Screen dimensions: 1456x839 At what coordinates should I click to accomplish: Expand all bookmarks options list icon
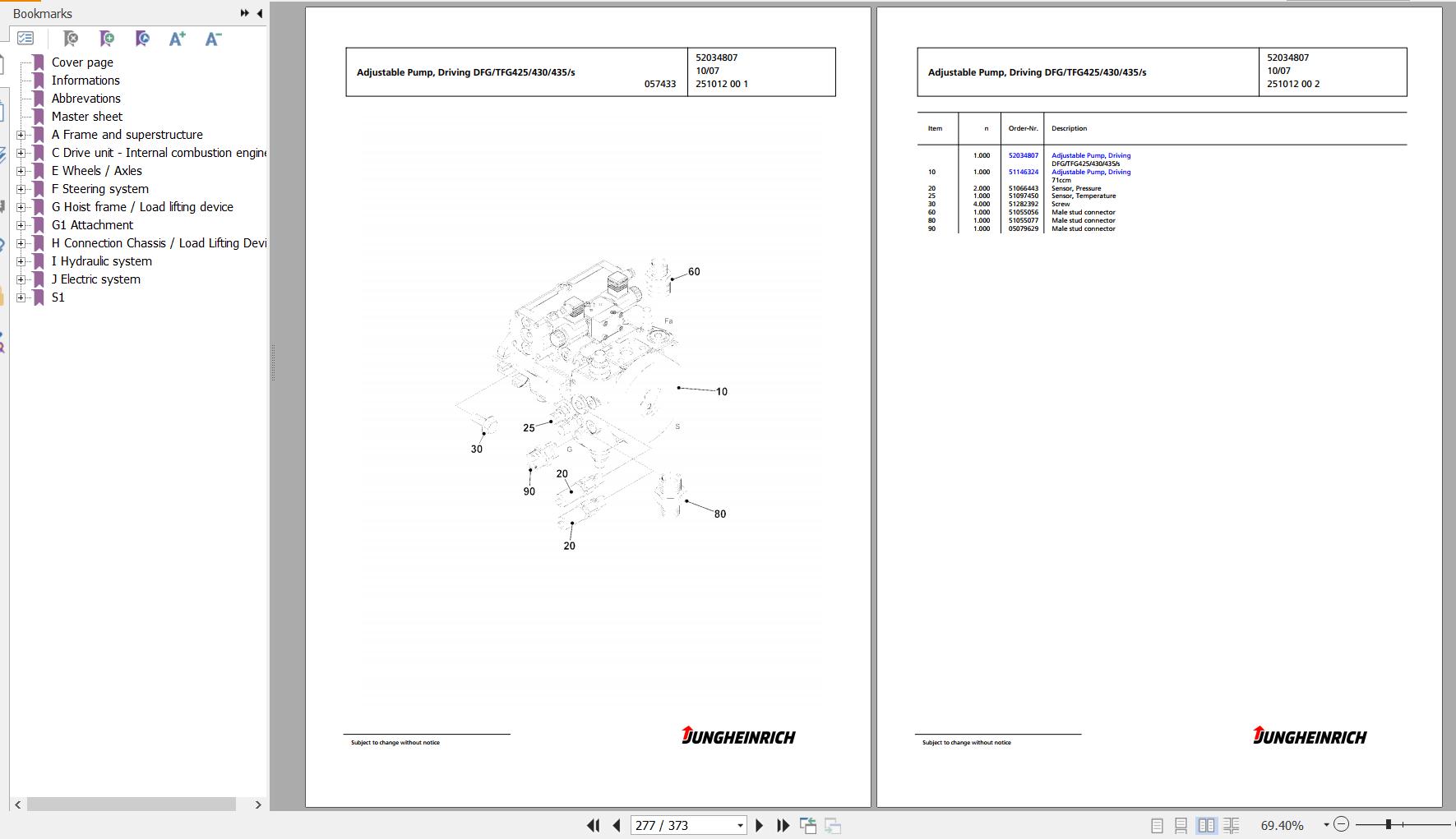coord(25,39)
